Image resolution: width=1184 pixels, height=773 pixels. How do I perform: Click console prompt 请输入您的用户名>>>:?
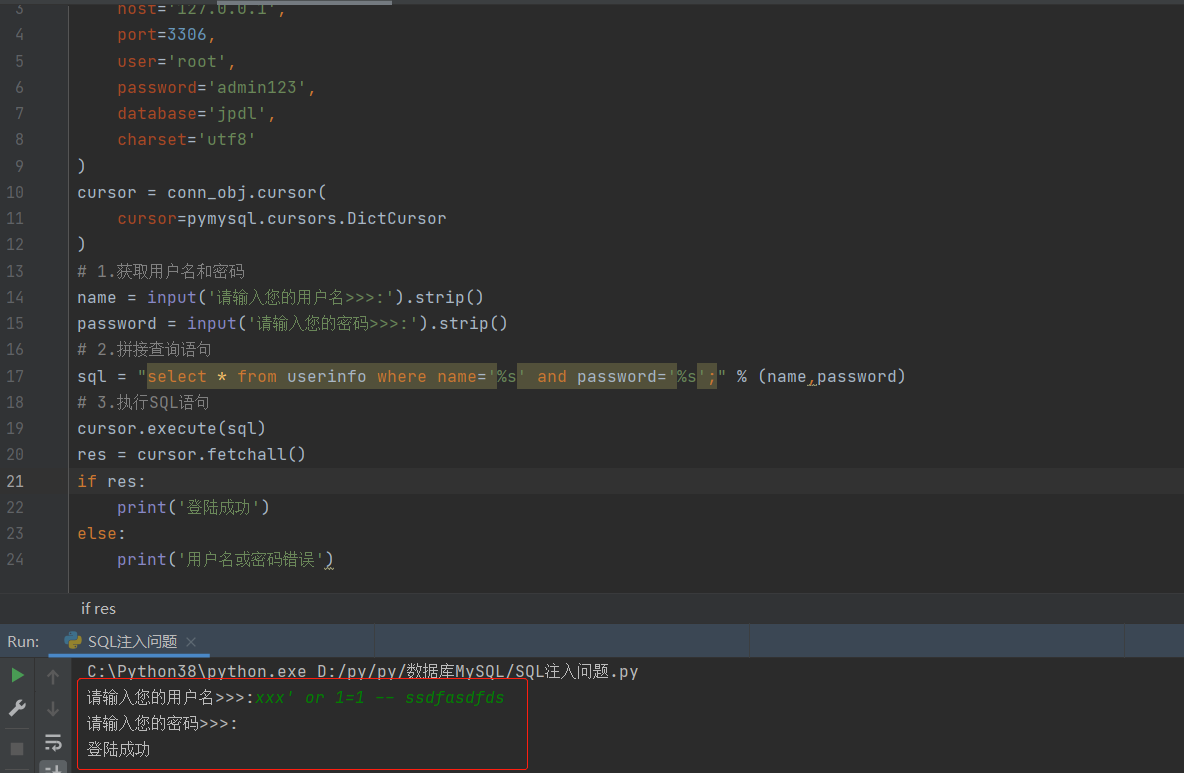[171, 698]
